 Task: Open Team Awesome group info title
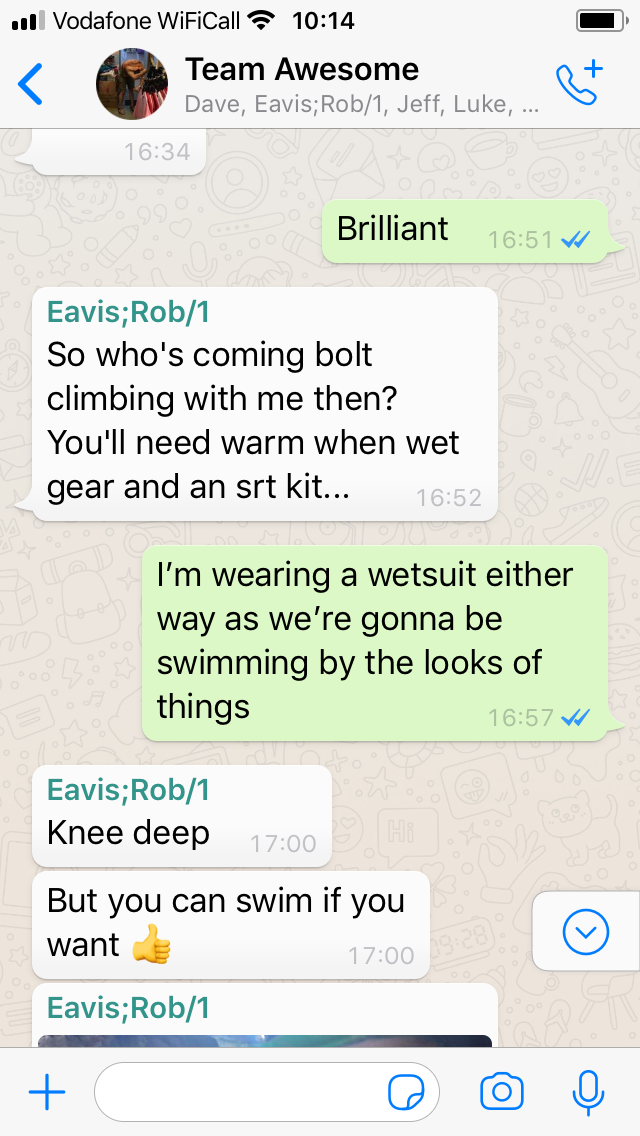(x=302, y=70)
